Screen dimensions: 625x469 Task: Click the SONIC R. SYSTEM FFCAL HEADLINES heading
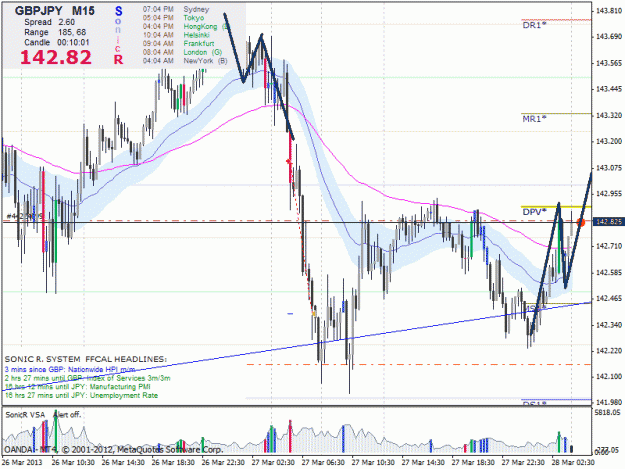pos(86,359)
